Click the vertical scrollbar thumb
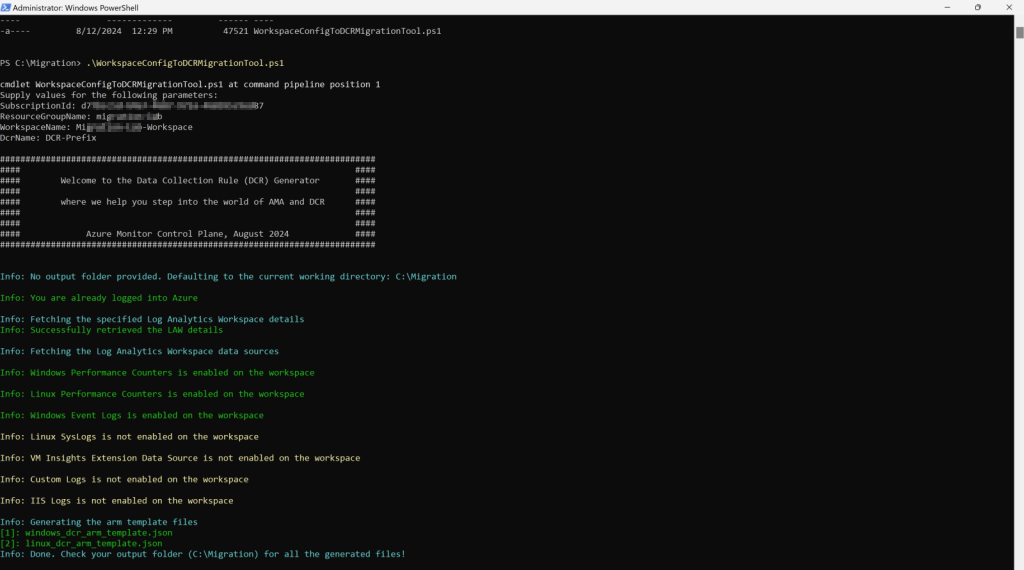Screen dimensions: 1024x570 (x=1019, y=33)
